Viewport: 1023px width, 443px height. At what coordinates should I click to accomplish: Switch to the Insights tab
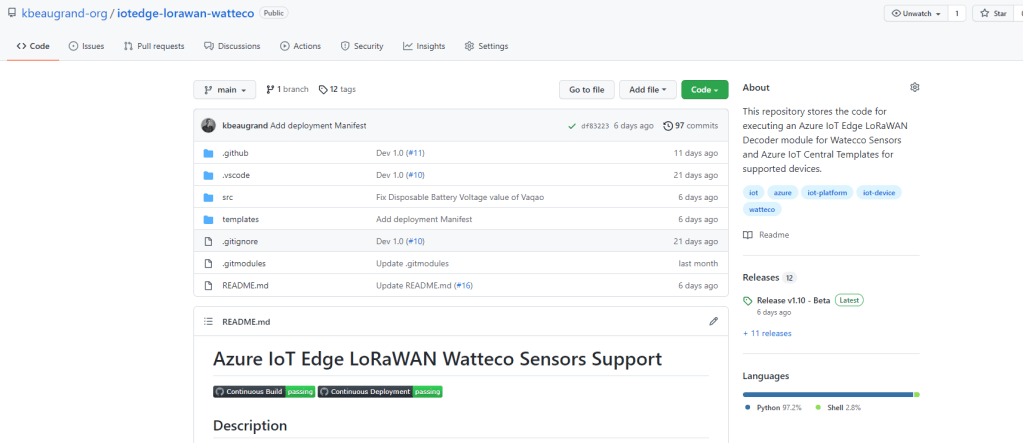click(x=424, y=46)
